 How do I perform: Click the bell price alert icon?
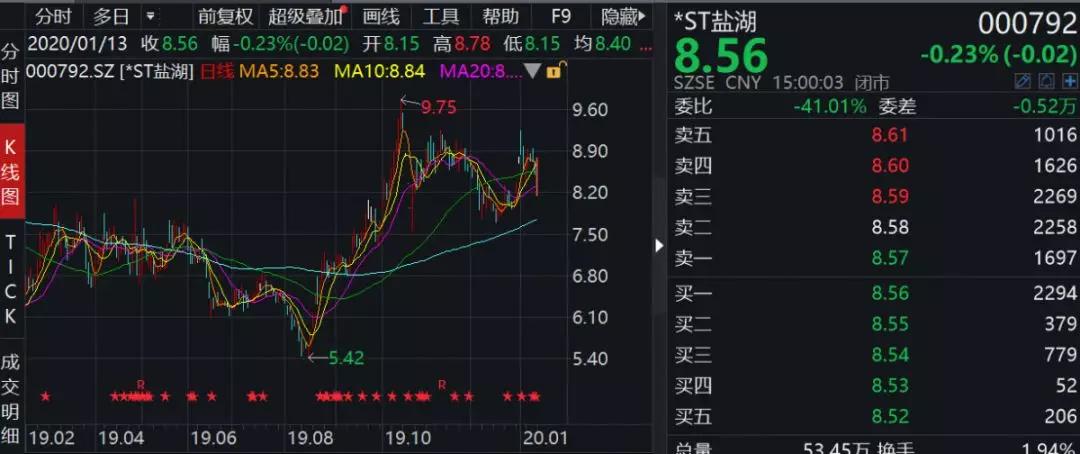(x=1046, y=82)
